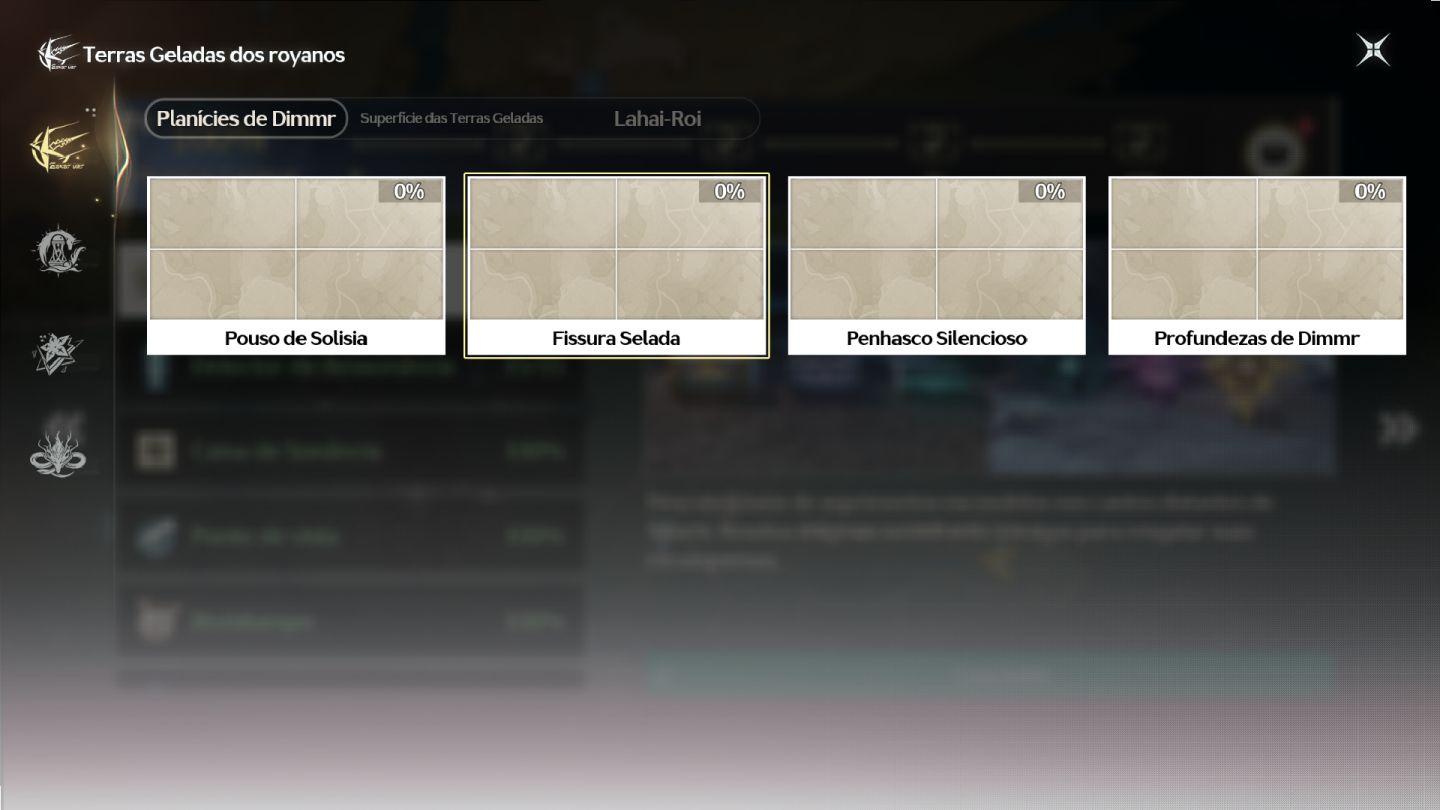This screenshot has width=1440, height=810.
Task: Click the 0% badge on Penhasco Silencioso
Action: (1050, 191)
